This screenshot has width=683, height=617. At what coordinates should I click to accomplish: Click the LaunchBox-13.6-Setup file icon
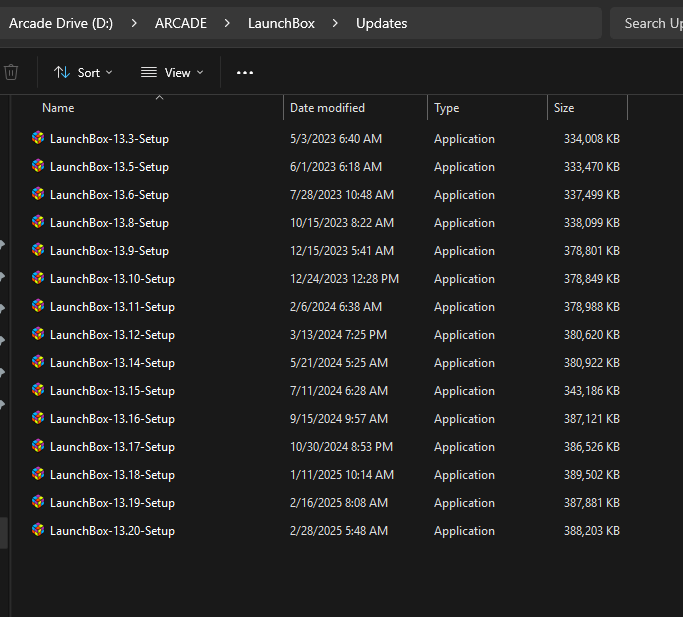(x=38, y=194)
